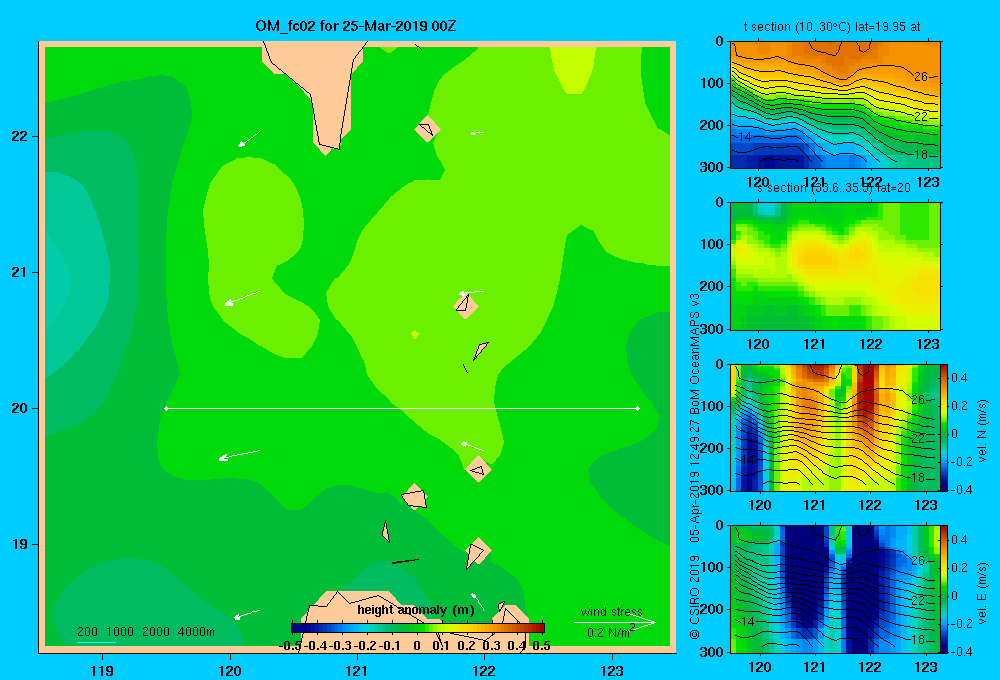Viewport: 1000px width, 680px height.
Task: Click the '14' isotherm label in temperature section
Action: [745, 137]
